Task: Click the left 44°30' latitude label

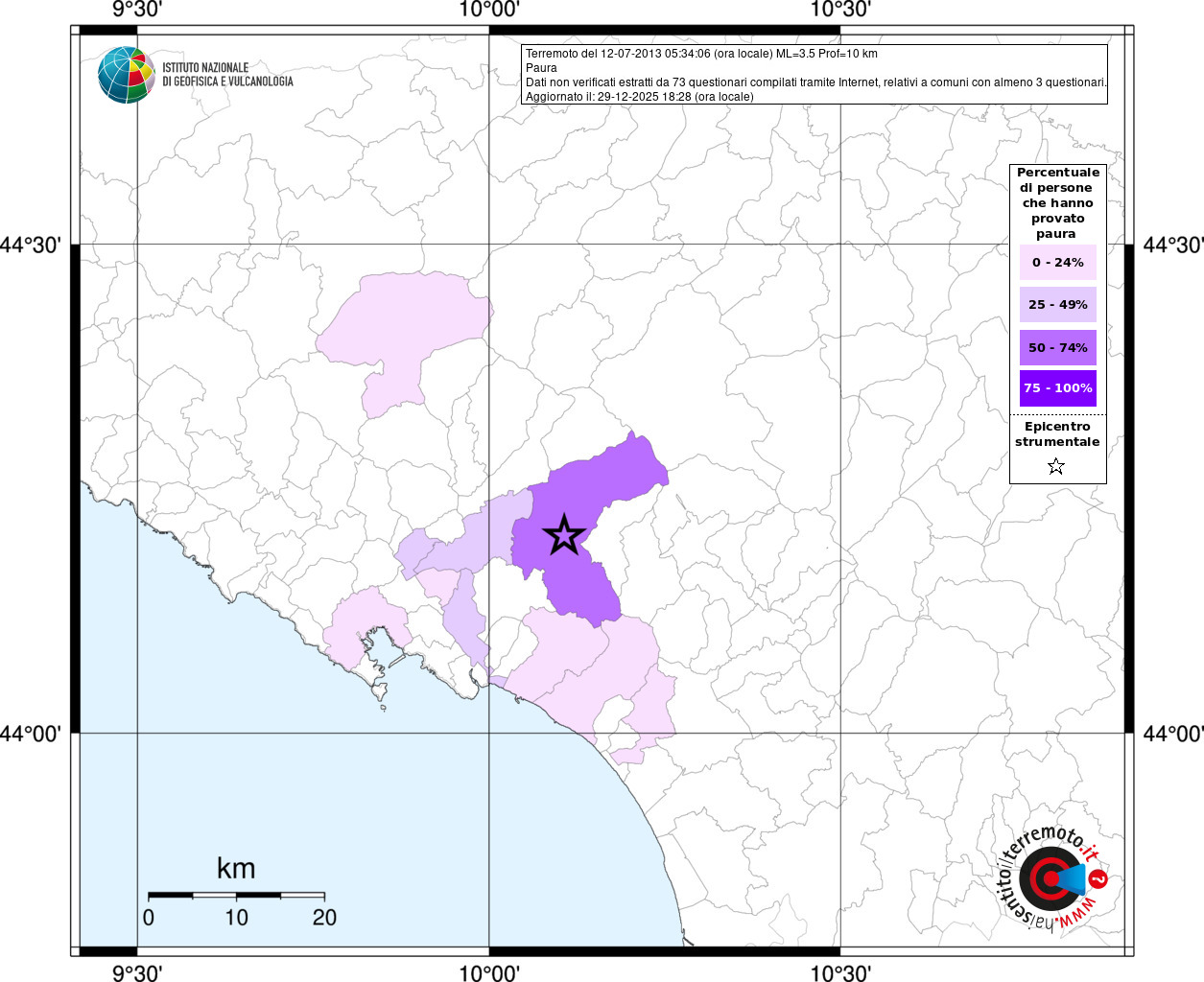Action: pos(32,245)
